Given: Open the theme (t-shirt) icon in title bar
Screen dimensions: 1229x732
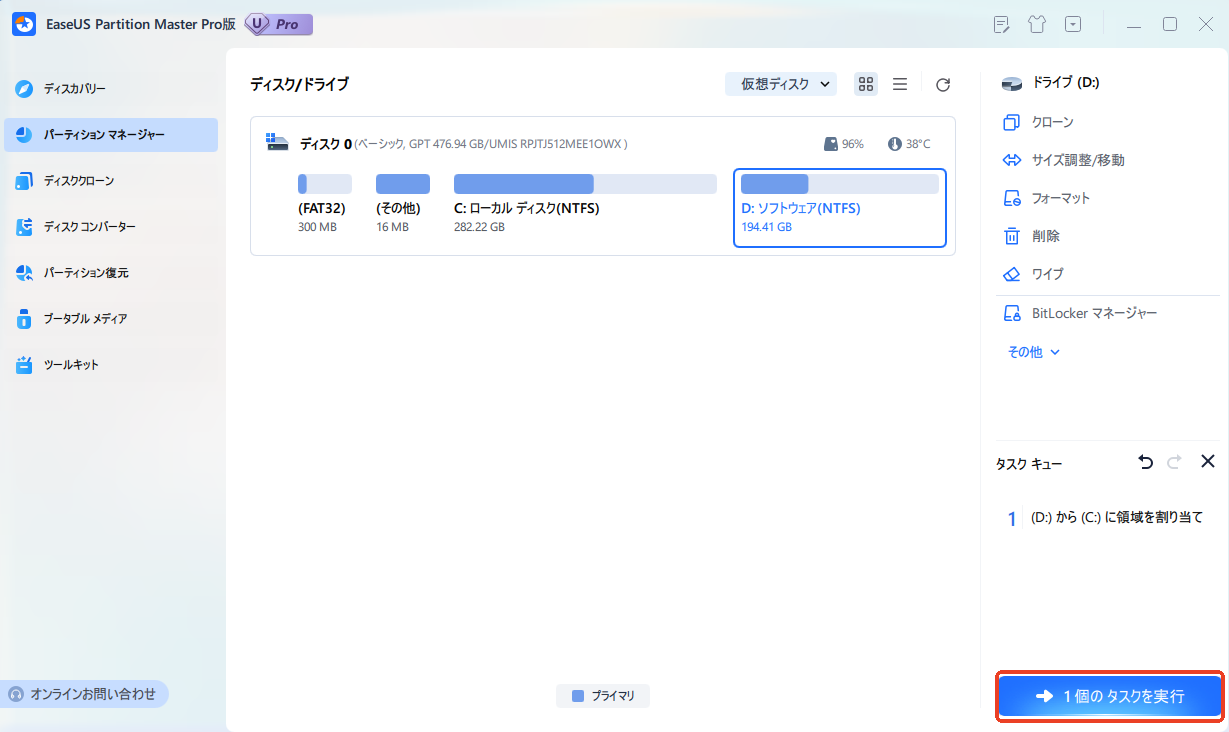Looking at the screenshot, I should tap(1036, 23).
